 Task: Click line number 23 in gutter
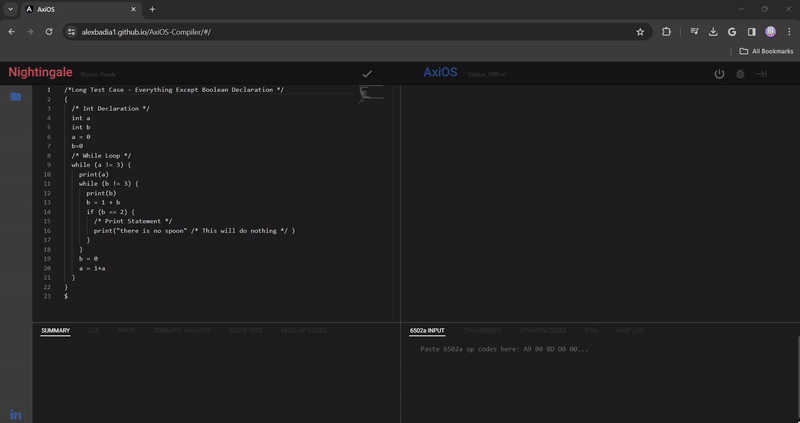pyautogui.click(x=47, y=296)
